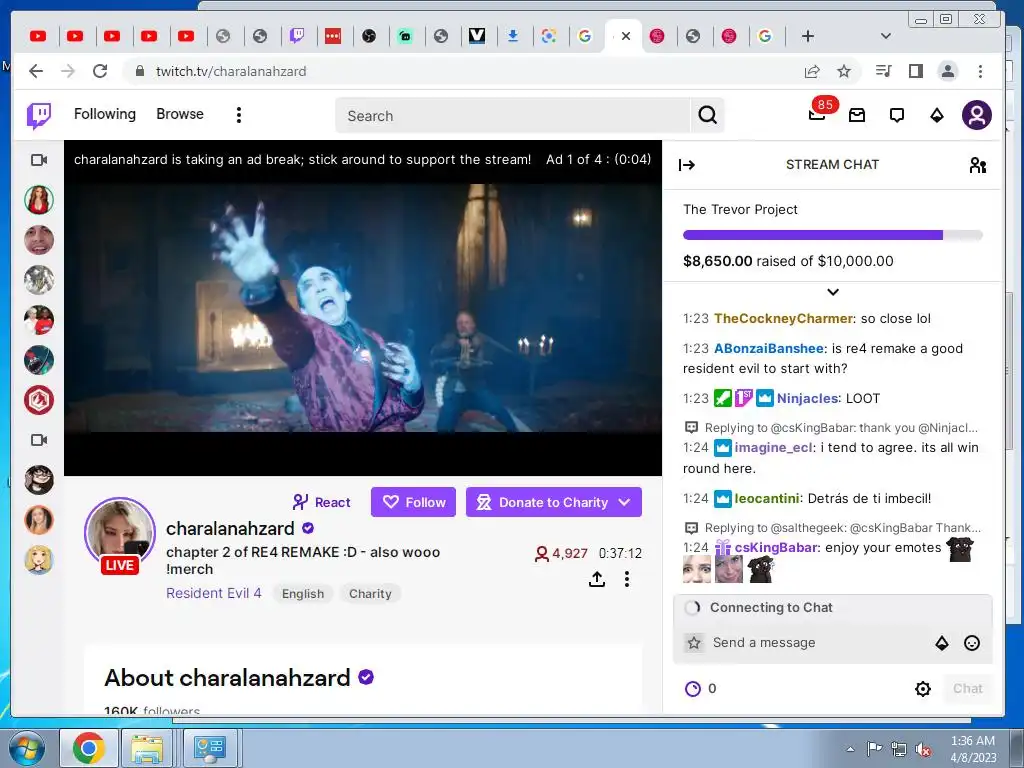Click the search magnifier button
The width and height of the screenshot is (1024, 768).
coord(707,116)
